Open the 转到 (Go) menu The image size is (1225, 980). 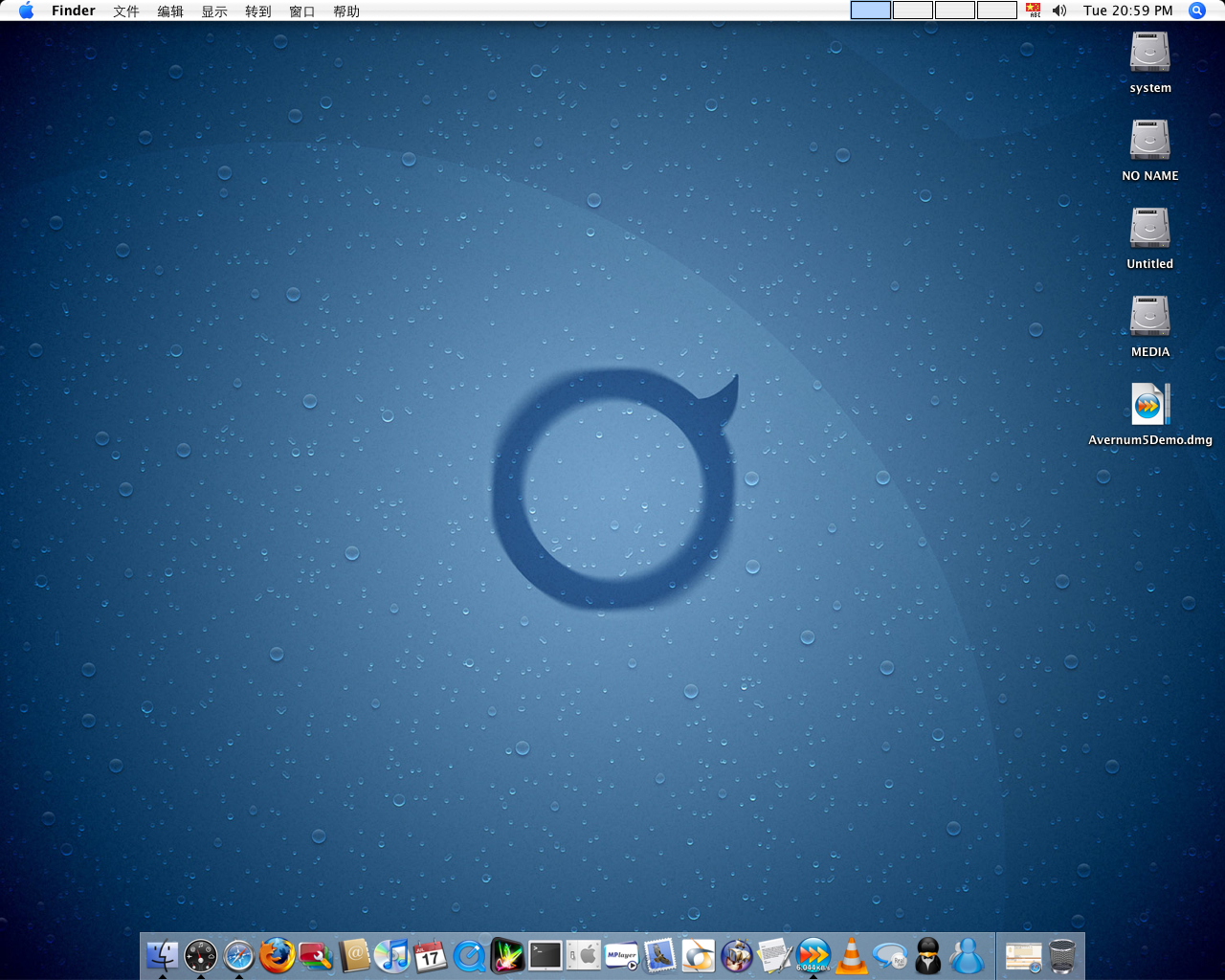tap(258, 11)
